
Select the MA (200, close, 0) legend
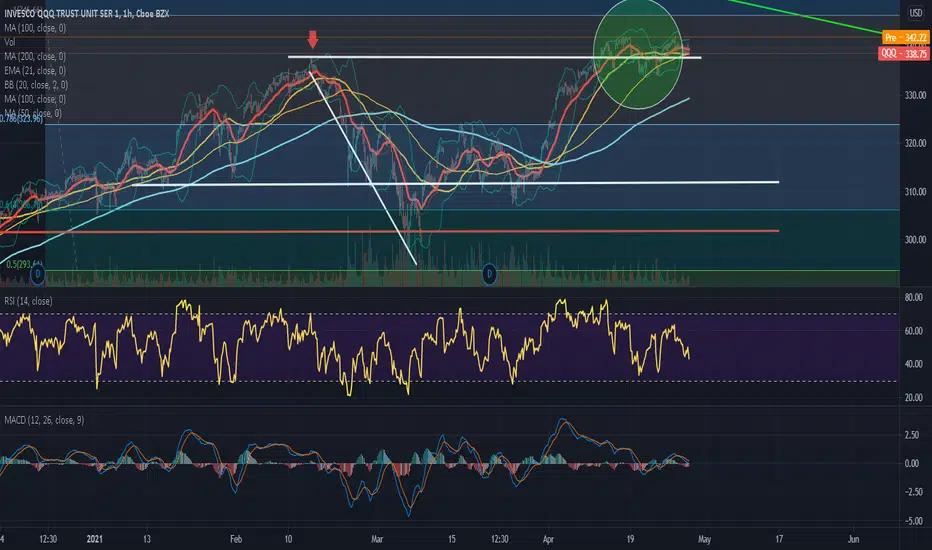pyautogui.click(x=35, y=56)
